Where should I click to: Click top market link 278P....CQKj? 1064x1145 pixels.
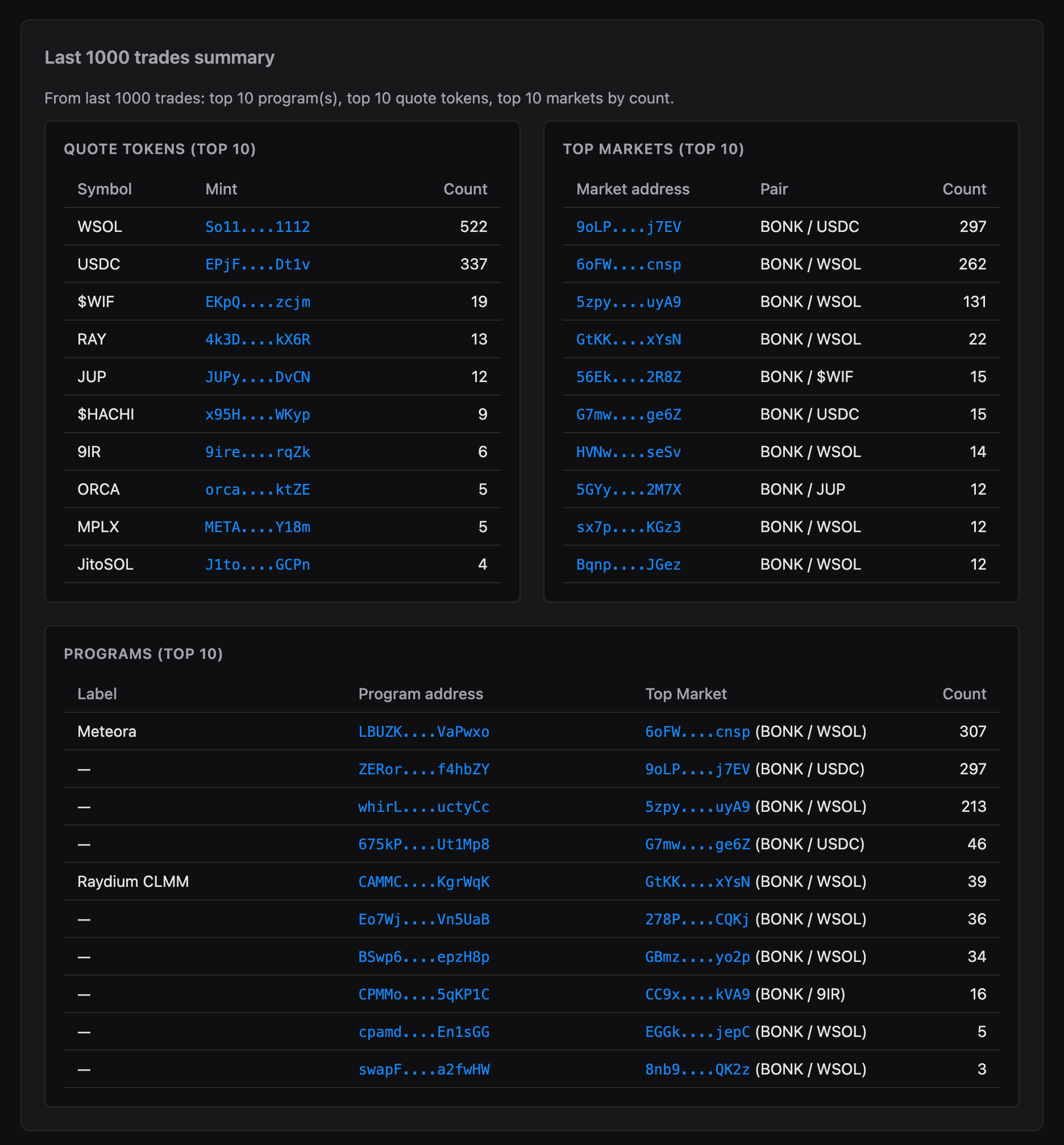tap(697, 919)
